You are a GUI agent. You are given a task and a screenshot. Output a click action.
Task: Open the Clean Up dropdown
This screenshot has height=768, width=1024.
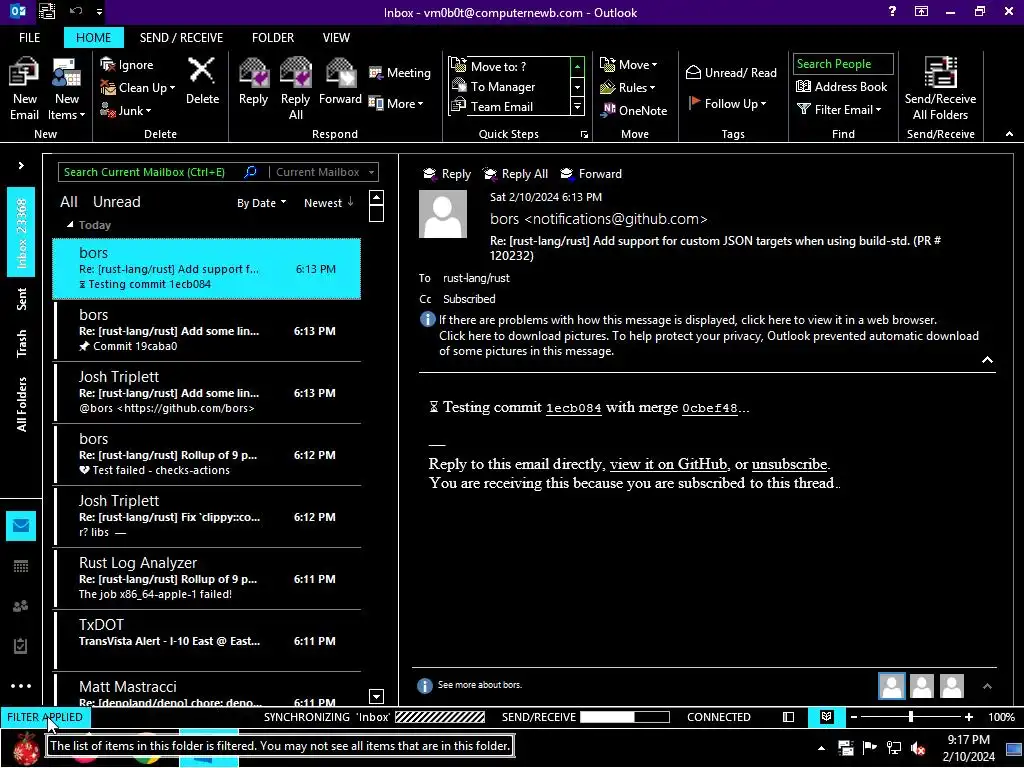137,88
